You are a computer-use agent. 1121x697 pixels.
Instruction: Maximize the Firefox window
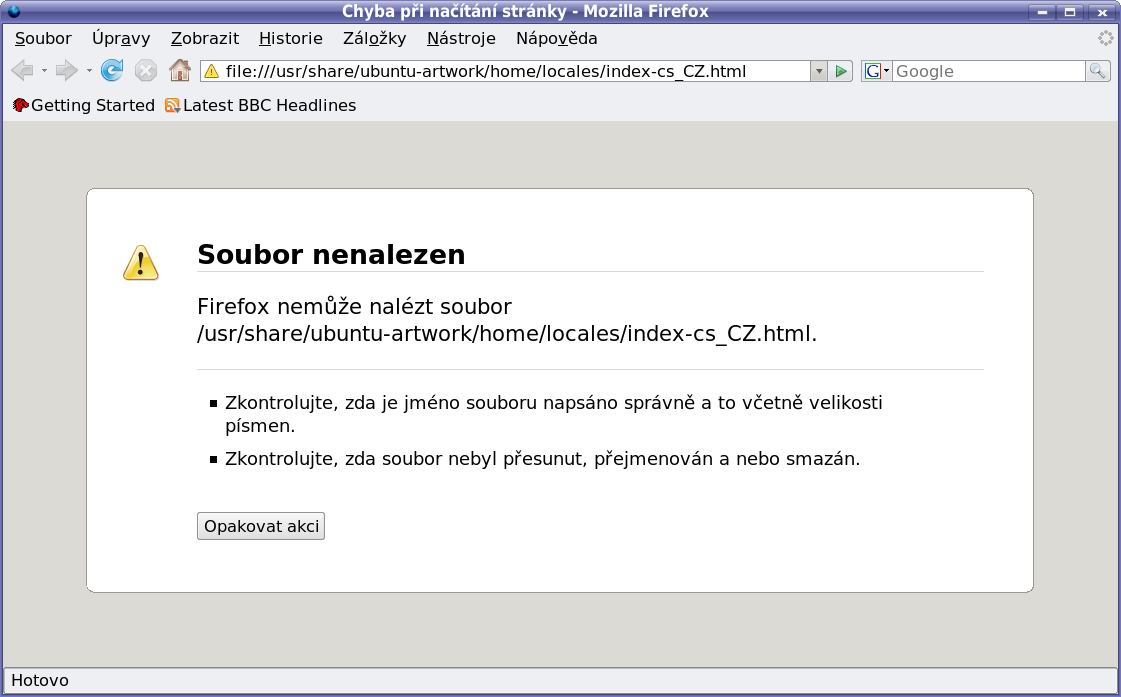1070,11
